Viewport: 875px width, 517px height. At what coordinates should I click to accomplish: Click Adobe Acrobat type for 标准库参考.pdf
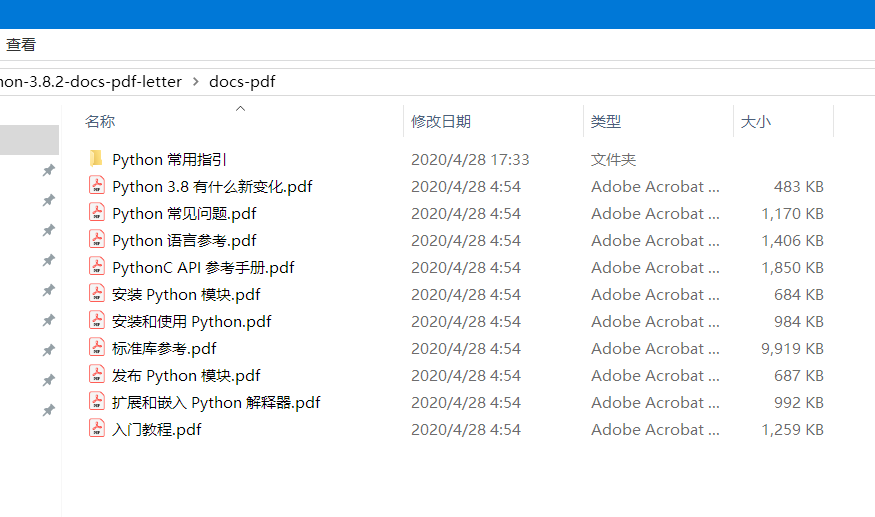pyautogui.click(x=655, y=348)
